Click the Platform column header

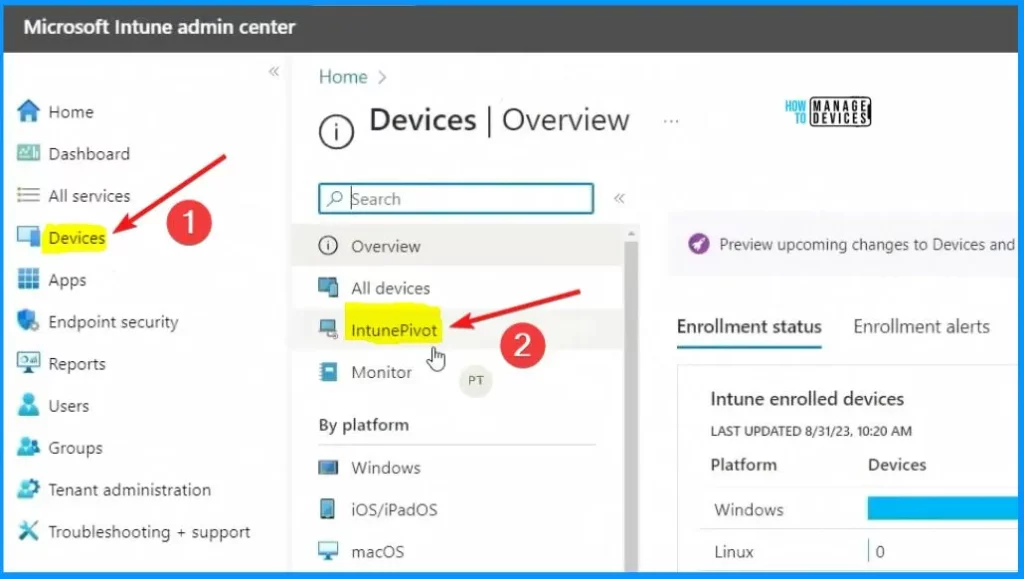743,465
